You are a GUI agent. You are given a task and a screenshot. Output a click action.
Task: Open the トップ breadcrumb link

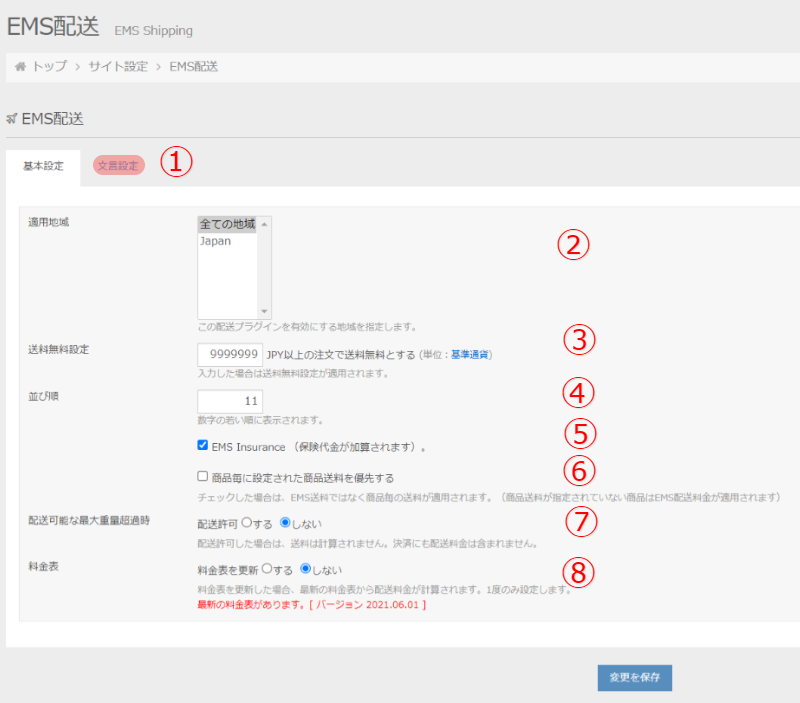click(x=49, y=66)
